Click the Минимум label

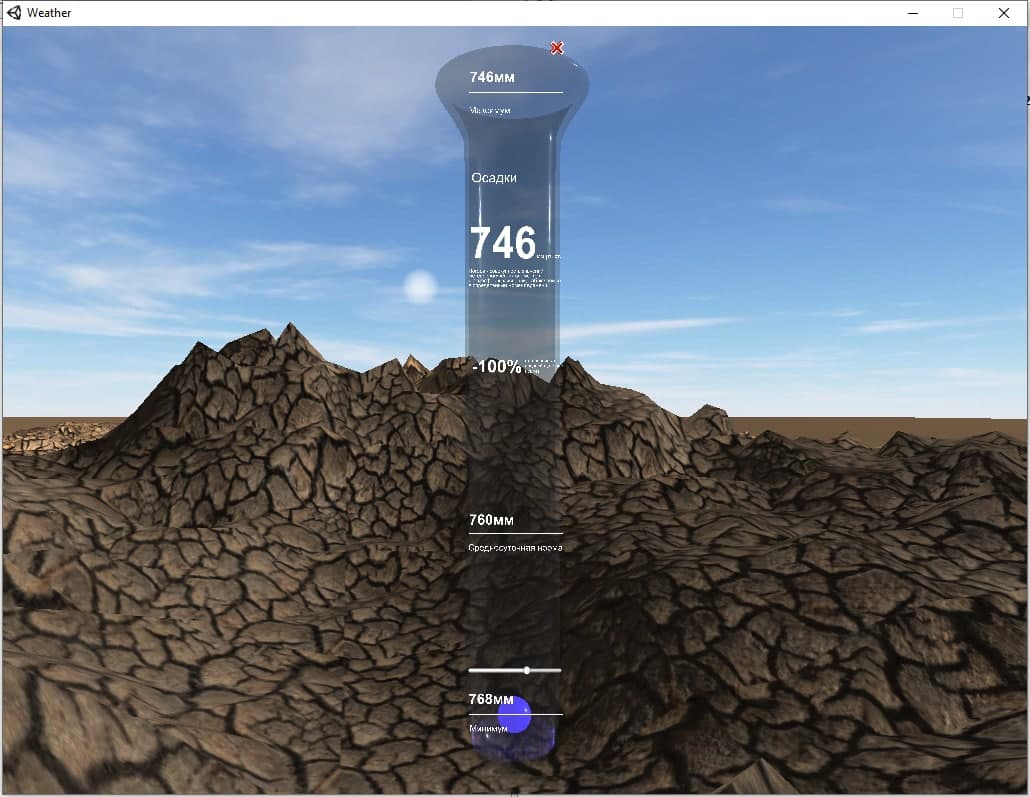click(487, 729)
